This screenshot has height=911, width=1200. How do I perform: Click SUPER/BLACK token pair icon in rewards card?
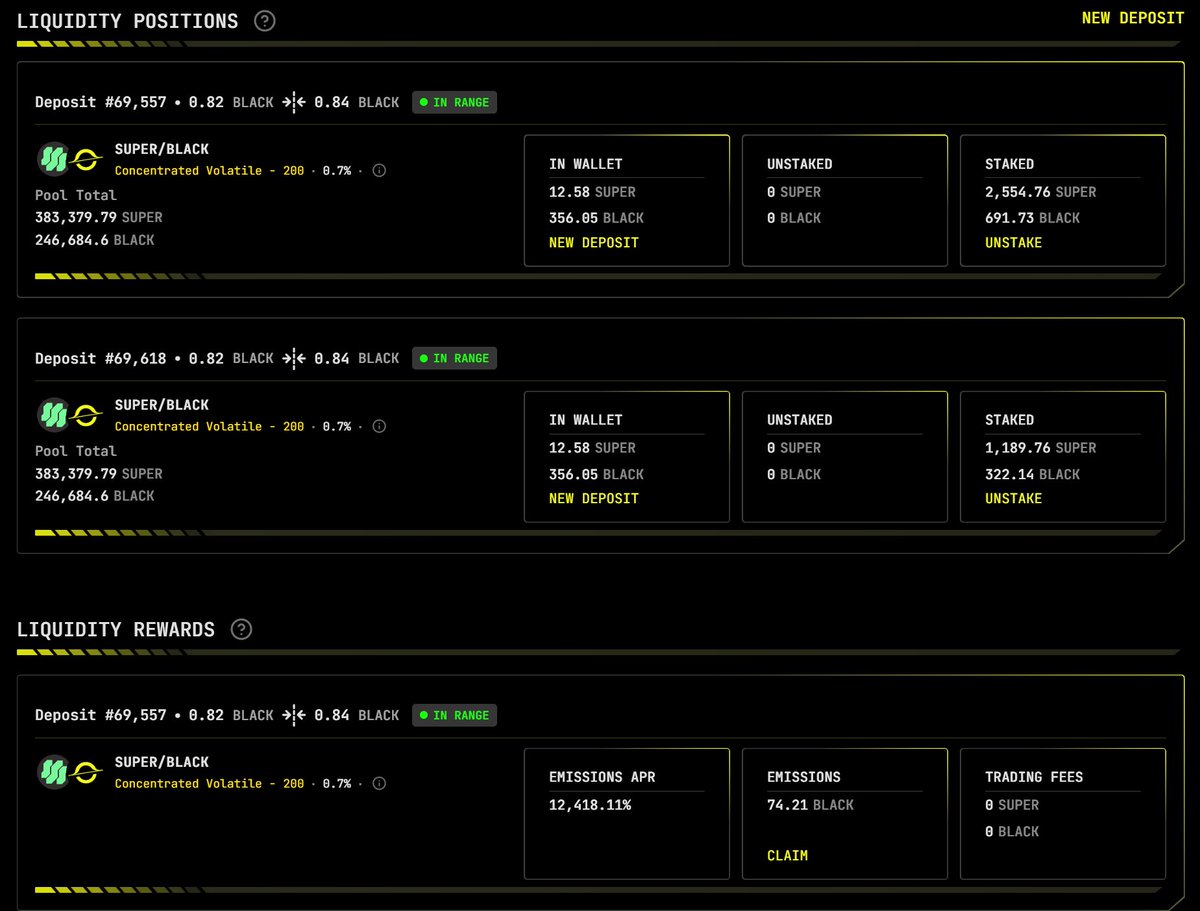(70, 772)
